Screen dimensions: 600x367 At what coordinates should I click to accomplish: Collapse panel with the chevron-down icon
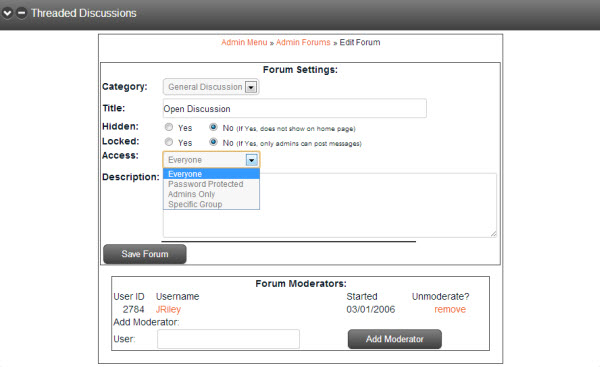(7, 13)
